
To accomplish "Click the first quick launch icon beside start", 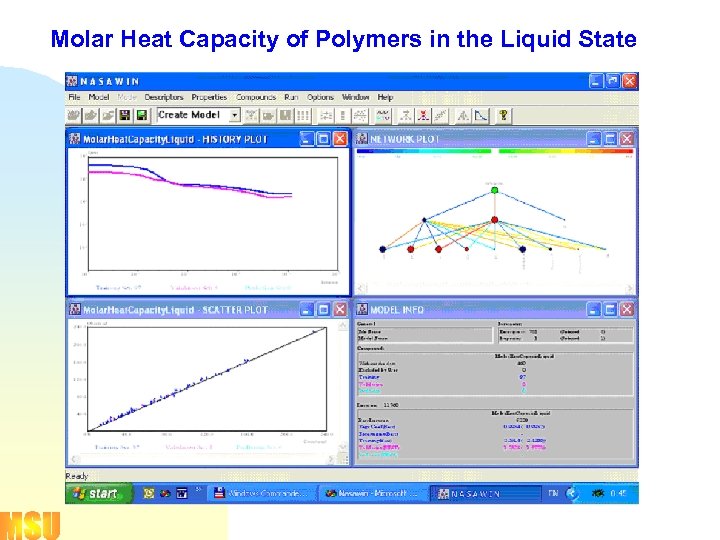I will (x=148, y=494).
